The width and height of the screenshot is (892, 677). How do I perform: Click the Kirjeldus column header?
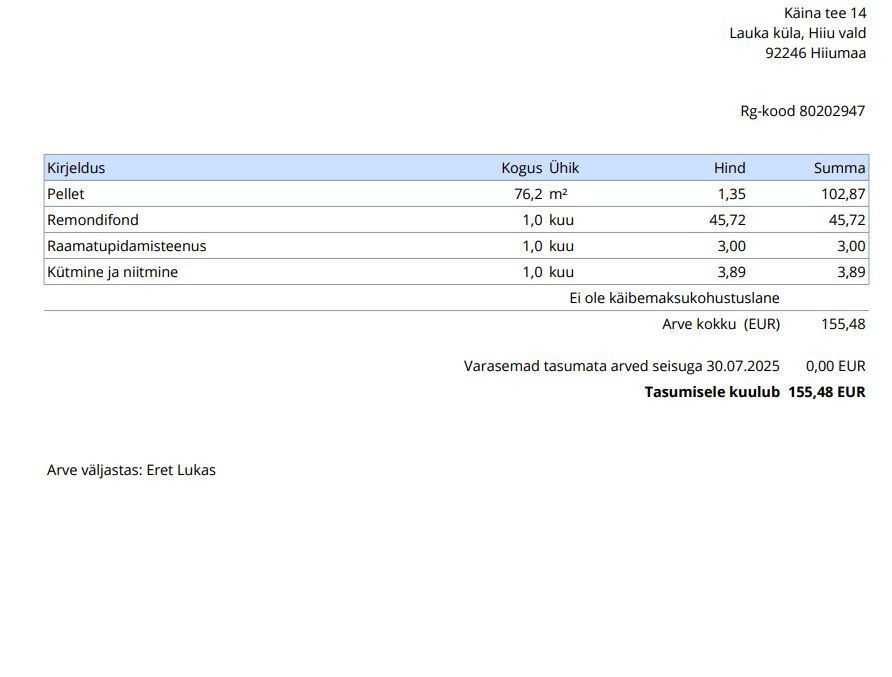click(76, 168)
